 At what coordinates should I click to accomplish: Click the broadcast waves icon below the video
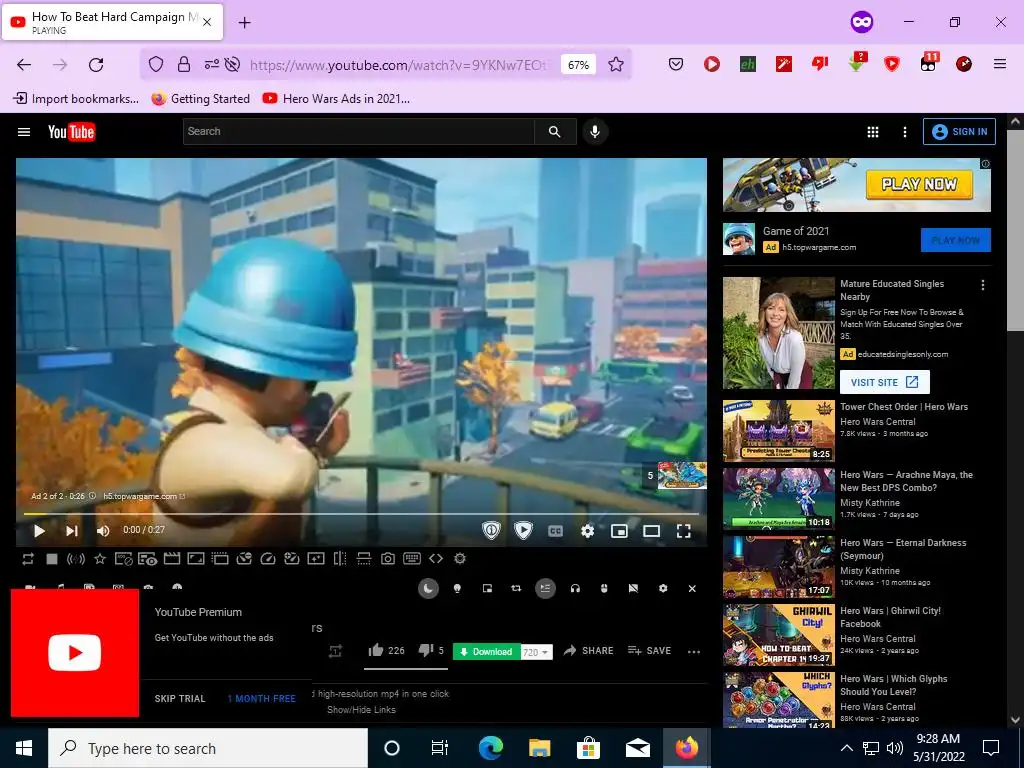pos(76,559)
